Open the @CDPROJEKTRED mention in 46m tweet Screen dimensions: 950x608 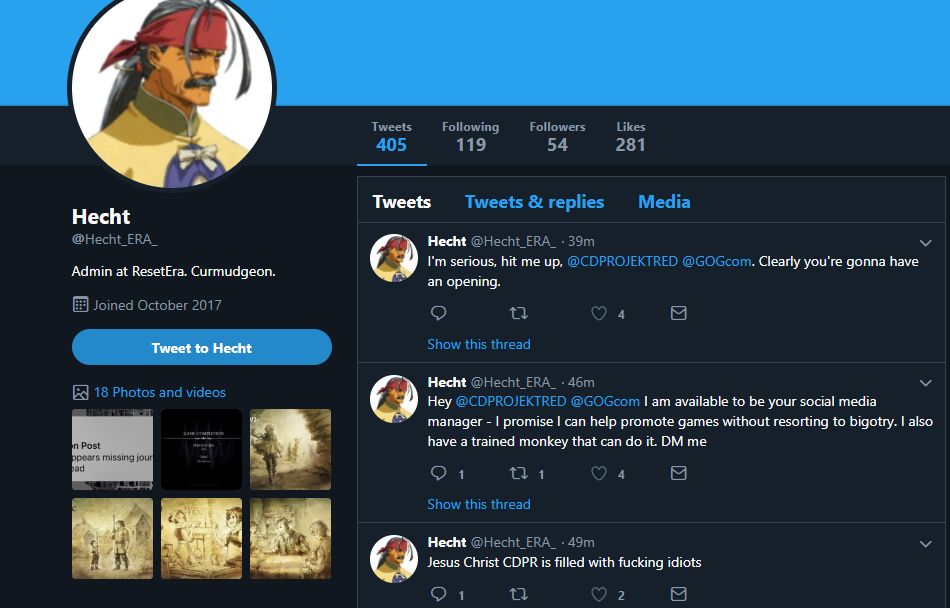[511, 401]
